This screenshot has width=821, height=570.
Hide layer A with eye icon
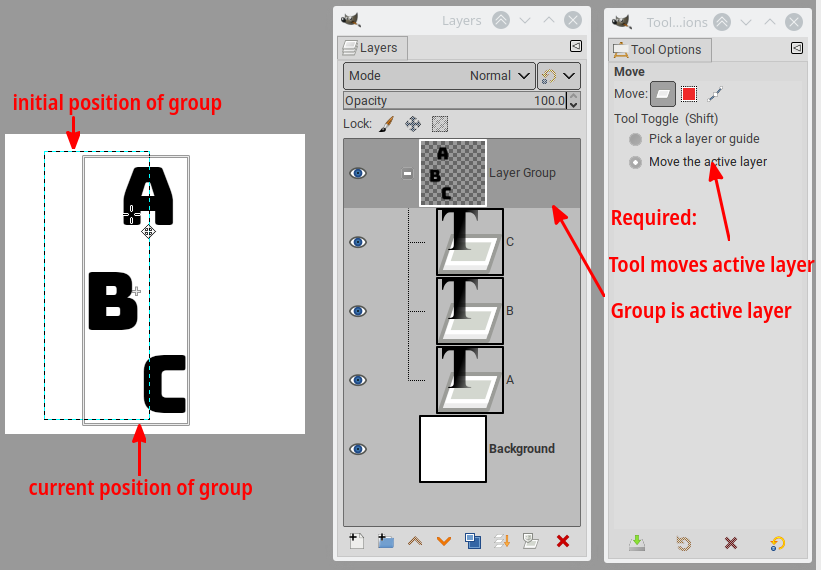tap(358, 380)
